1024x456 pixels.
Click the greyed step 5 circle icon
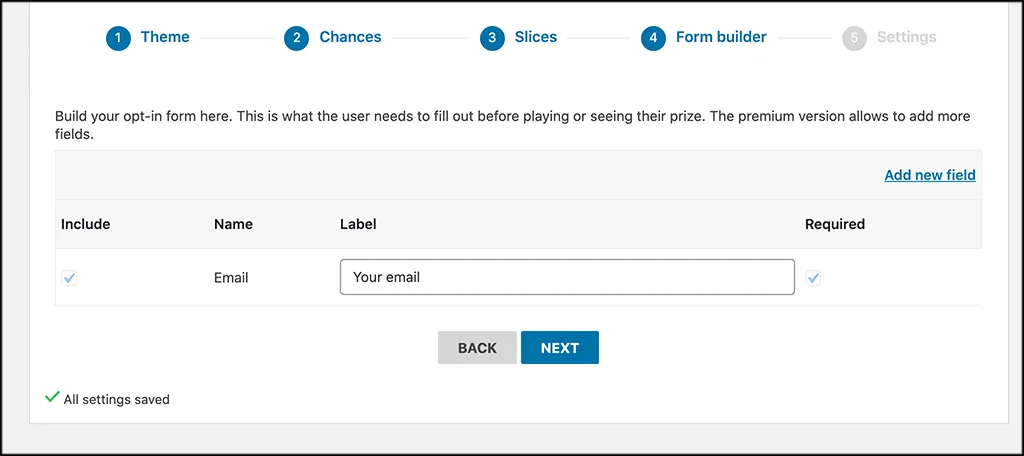(854, 38)
